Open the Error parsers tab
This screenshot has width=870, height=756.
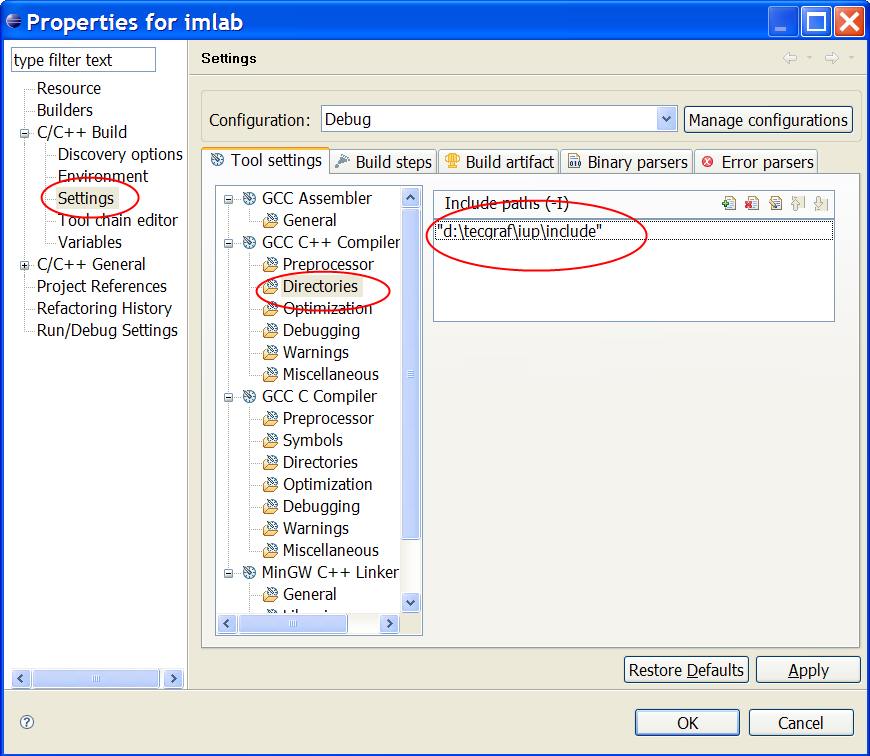click(757, 162)
